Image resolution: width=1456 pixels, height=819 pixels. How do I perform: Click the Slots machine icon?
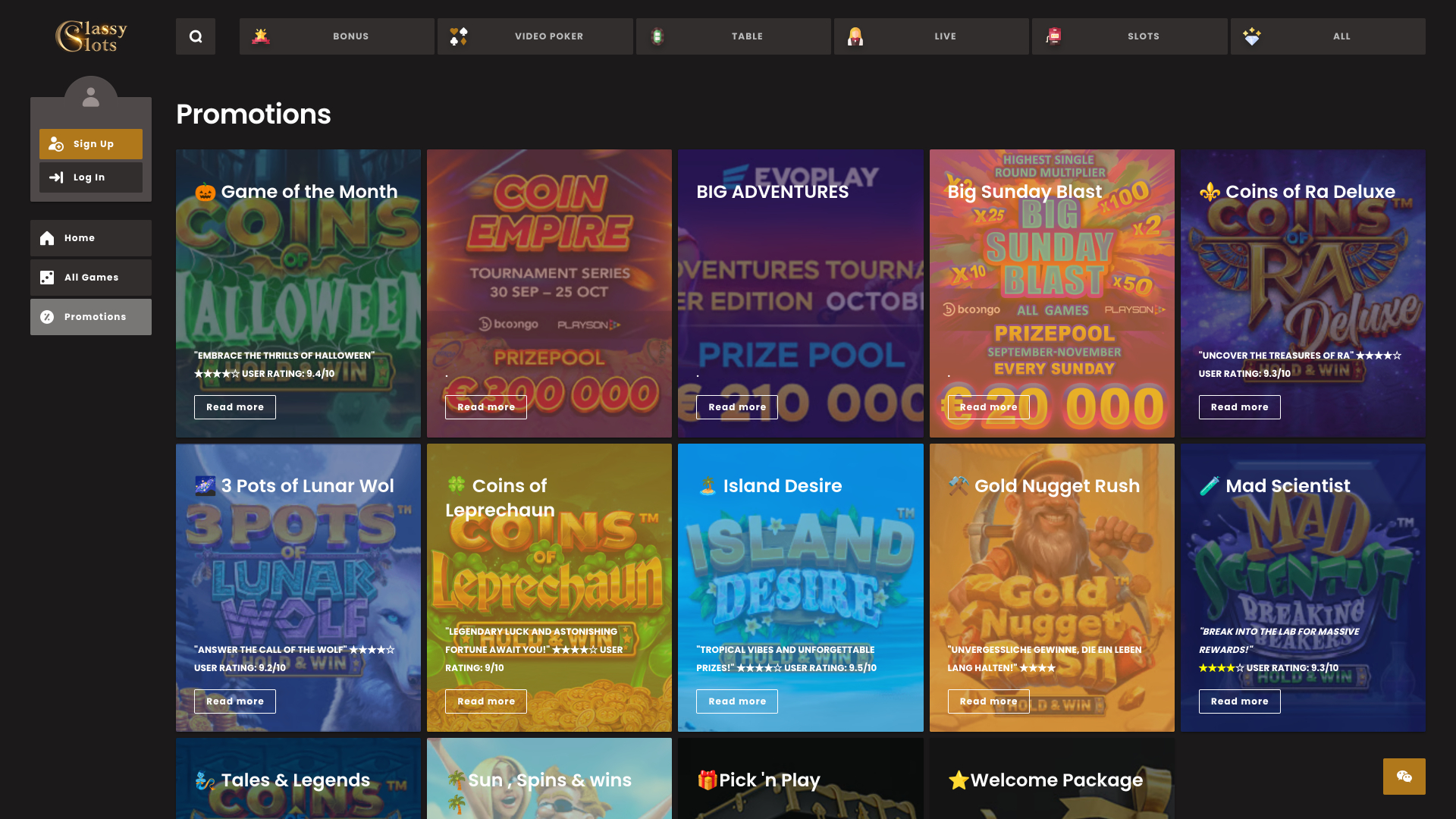pyautogui.click(x=1053, y=36)
